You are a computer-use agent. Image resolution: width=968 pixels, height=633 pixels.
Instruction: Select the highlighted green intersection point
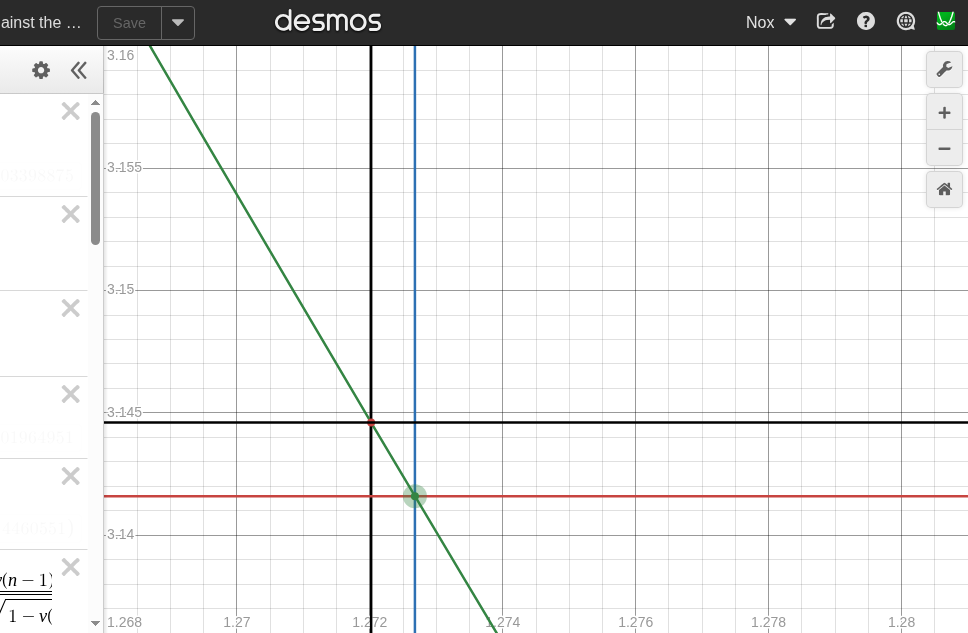tap(415, 496)
